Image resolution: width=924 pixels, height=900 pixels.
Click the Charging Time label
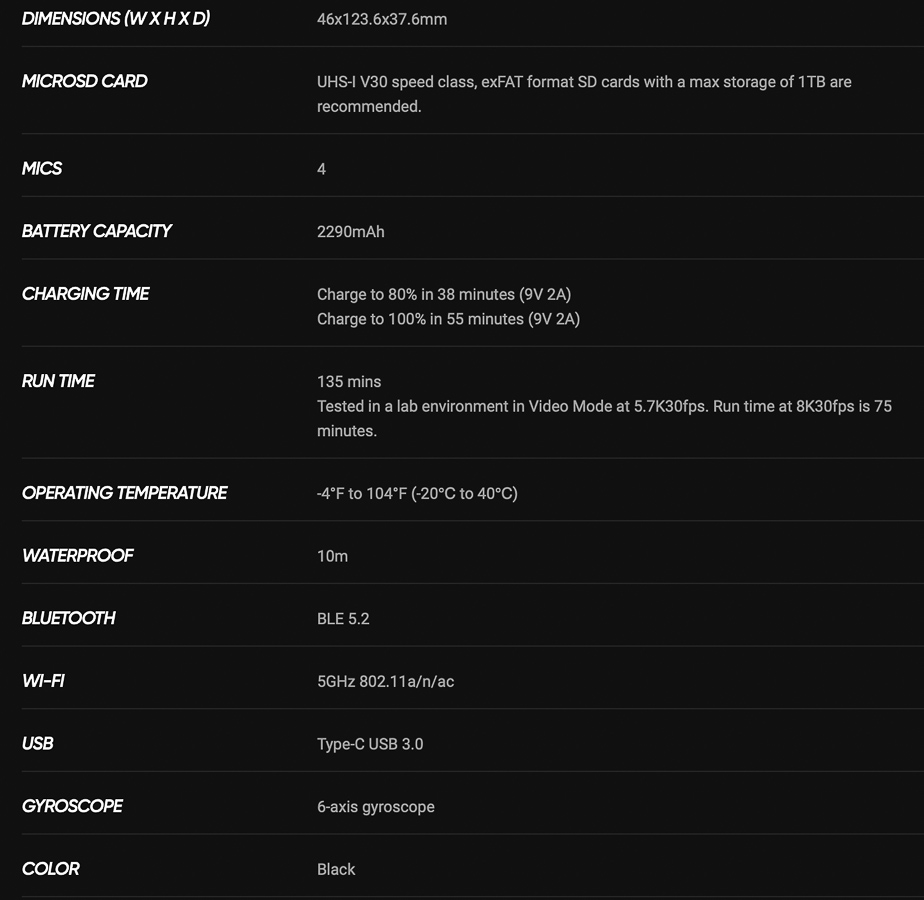(85, 294)
